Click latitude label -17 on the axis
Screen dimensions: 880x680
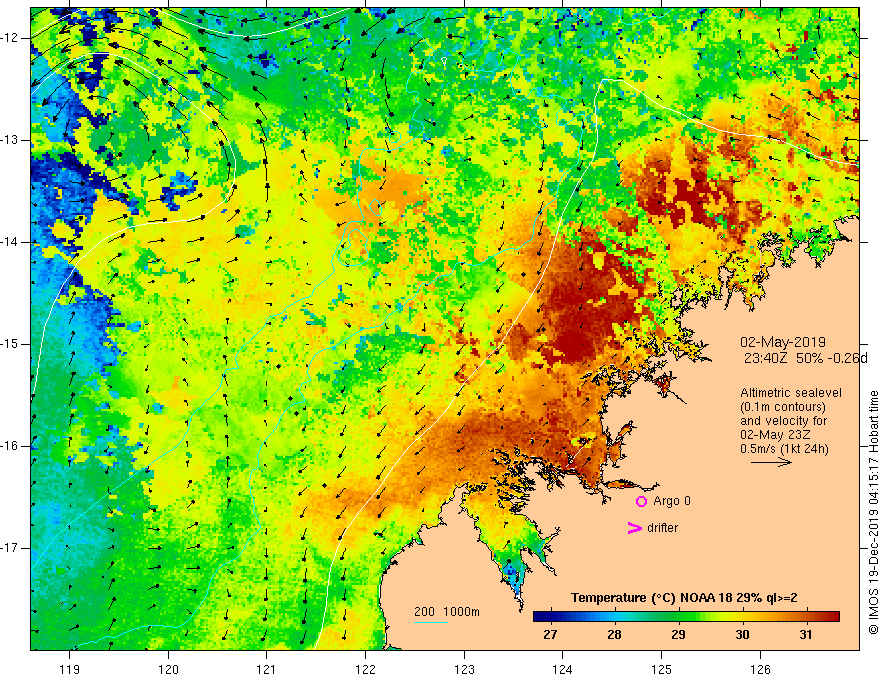10,548
